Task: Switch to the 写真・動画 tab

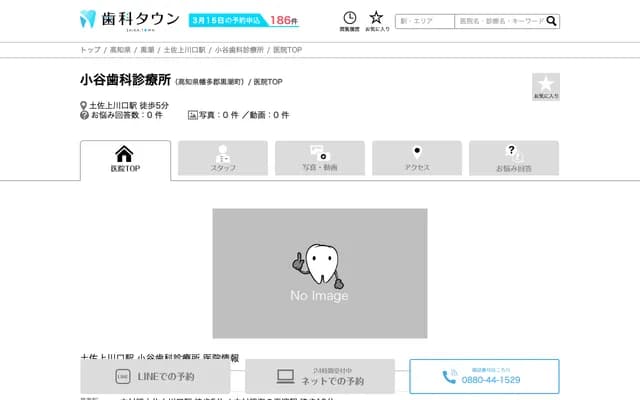Action: (x=320, y=158)
